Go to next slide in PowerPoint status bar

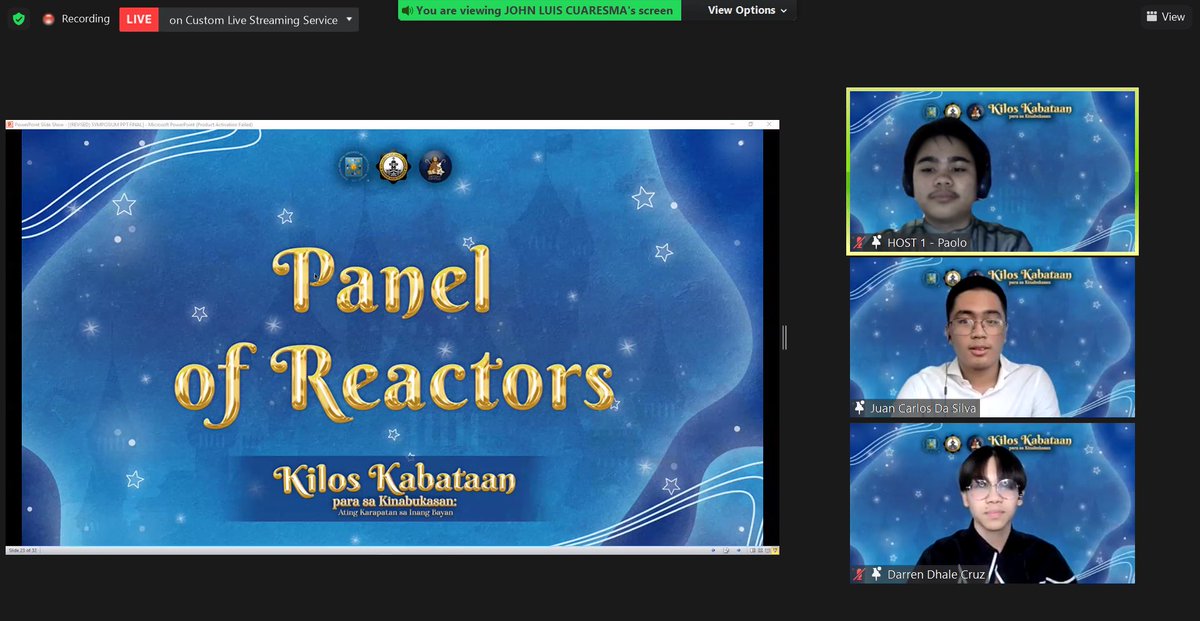[739, 550]
